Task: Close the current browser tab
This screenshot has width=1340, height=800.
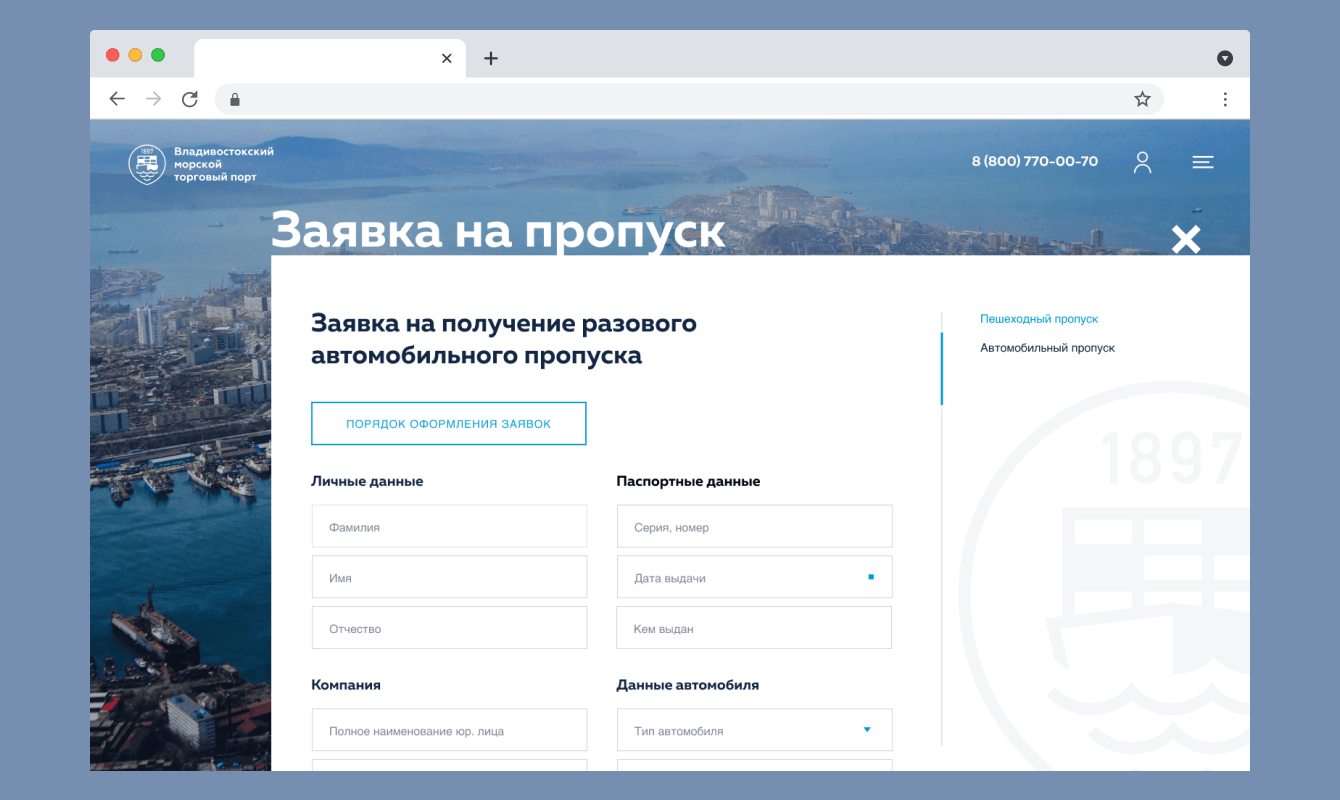Action: 447,58
